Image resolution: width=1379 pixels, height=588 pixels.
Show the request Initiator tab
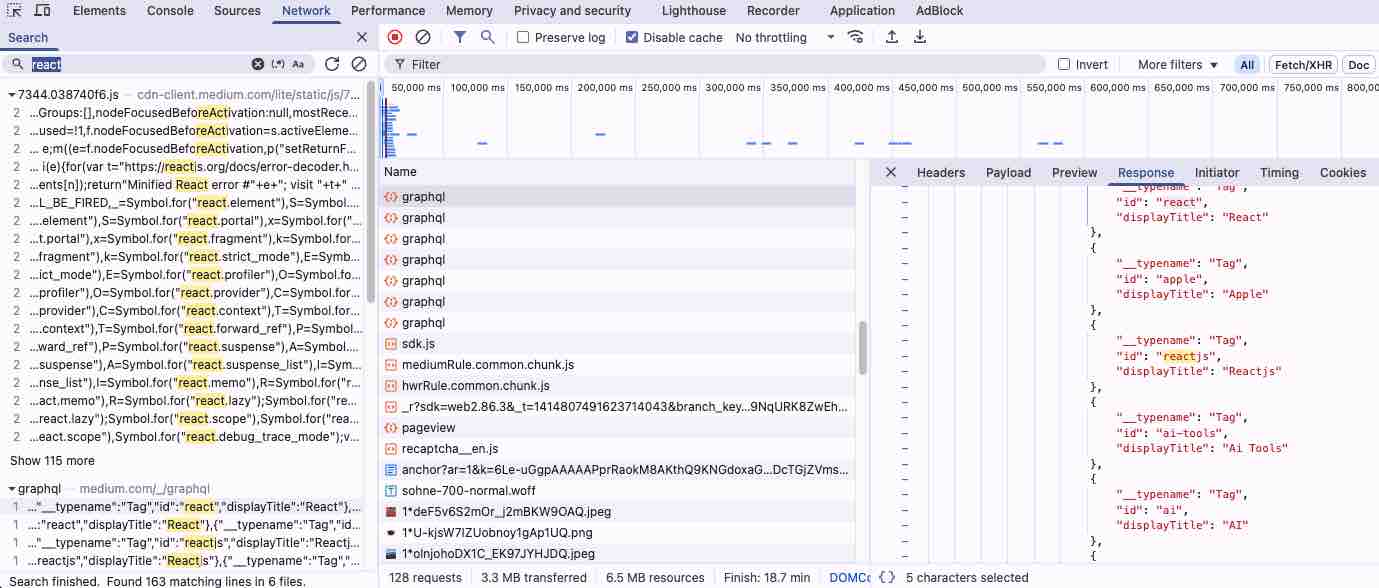[1217, 172]
